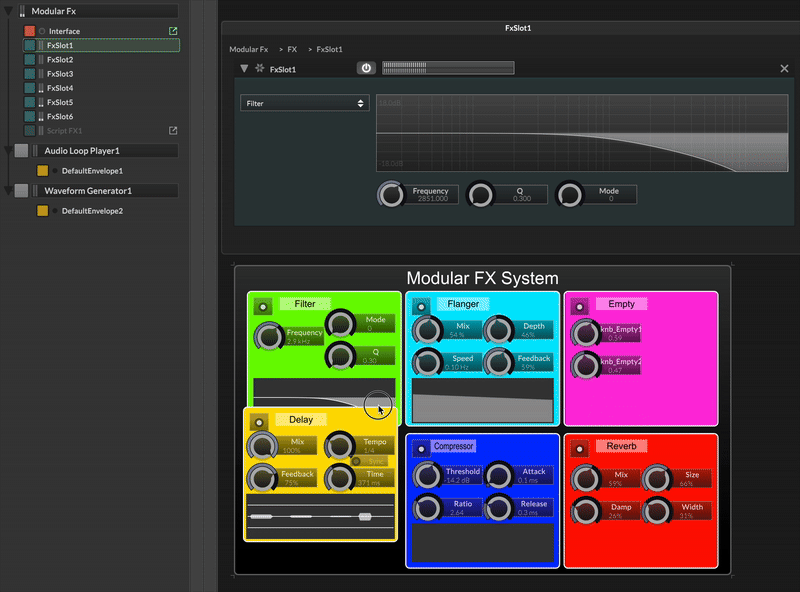Screen dimensions: 800x592
Task: Go to Modular Fx in the breadcrumb
Action: pyautogui.click(x=248, y=50)
